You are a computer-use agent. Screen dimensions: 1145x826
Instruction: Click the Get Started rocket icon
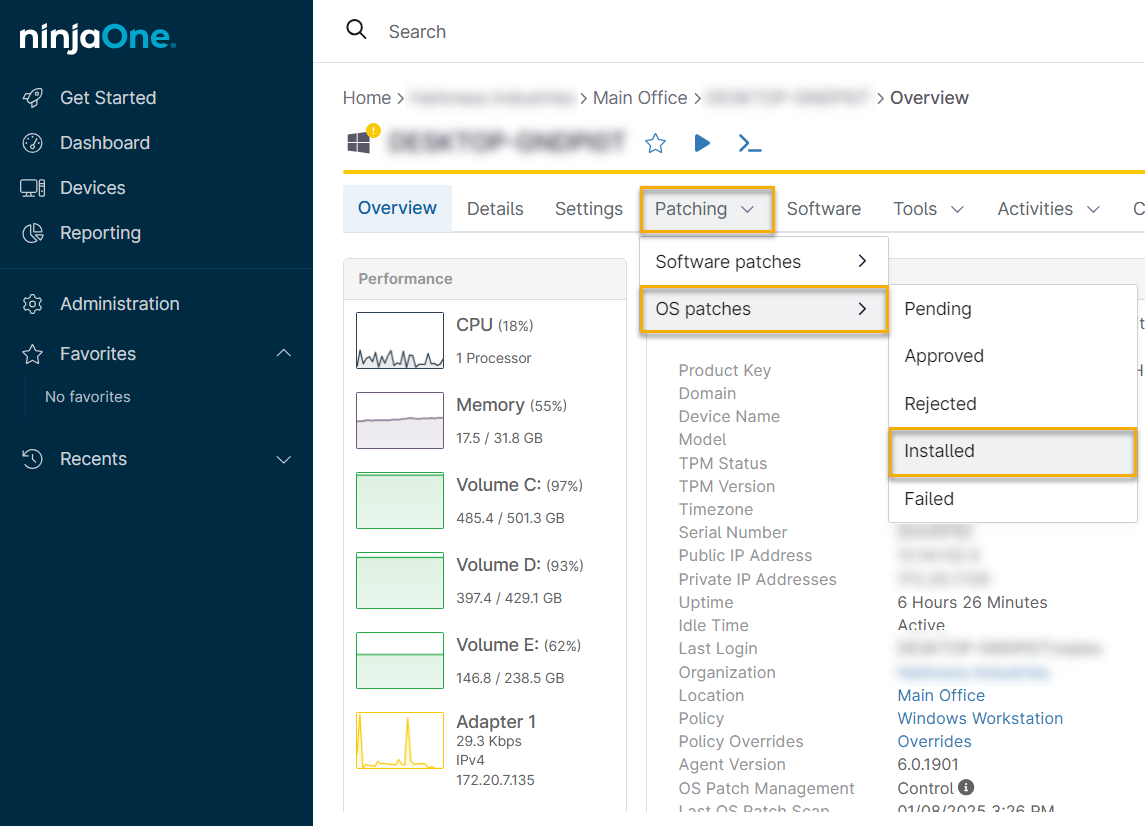pyautogui.click(x=32, y=98)
